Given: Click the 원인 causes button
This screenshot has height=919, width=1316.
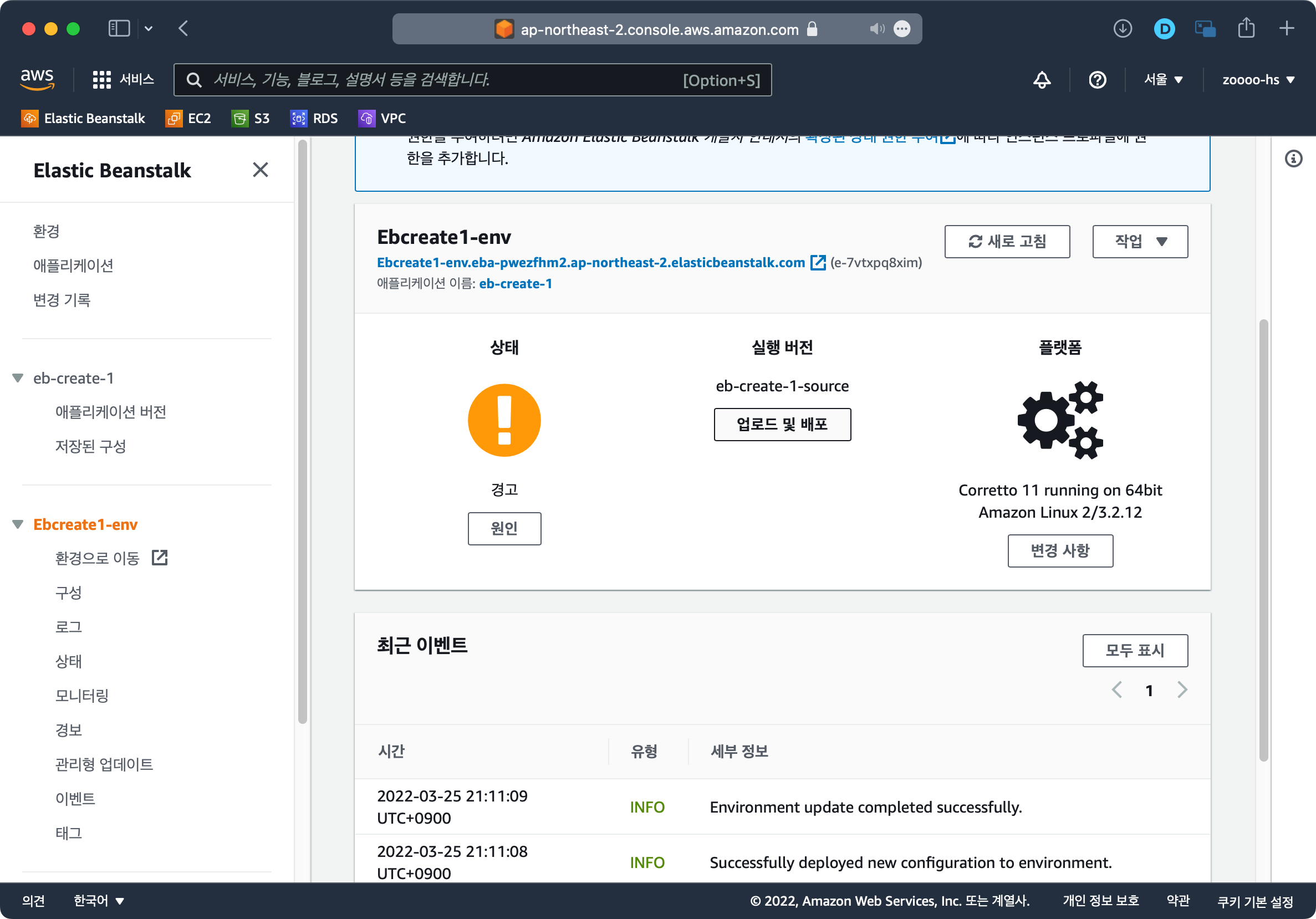Looking at the screenshot, I should [x=504, y=528].
